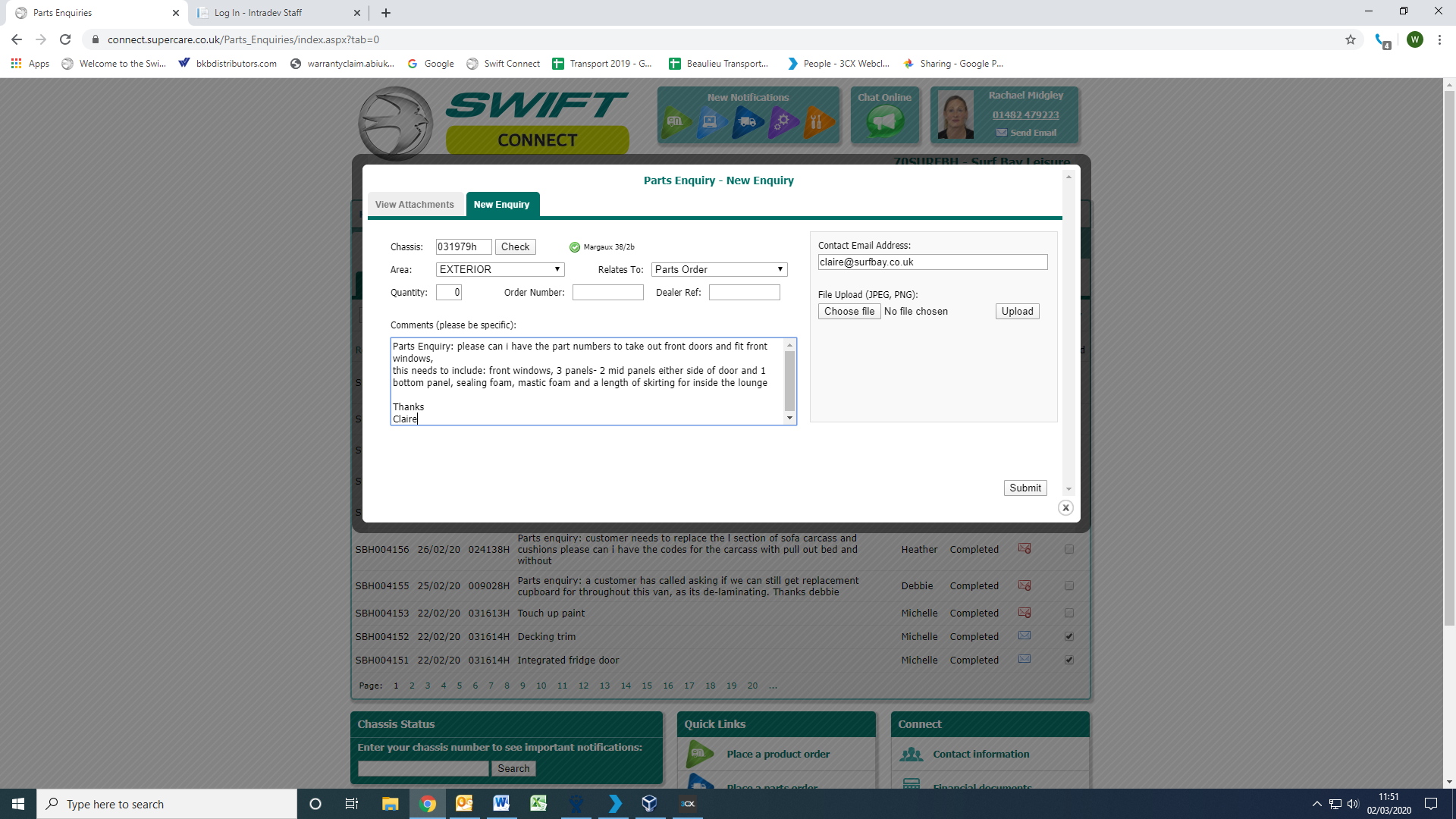Open the Chat Online speech bubble
Screen dimensions: 1456x819
[x=884, y=121]
